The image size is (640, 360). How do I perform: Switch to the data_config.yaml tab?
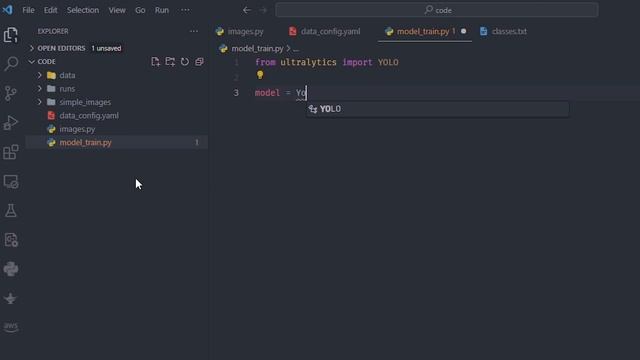325,31
